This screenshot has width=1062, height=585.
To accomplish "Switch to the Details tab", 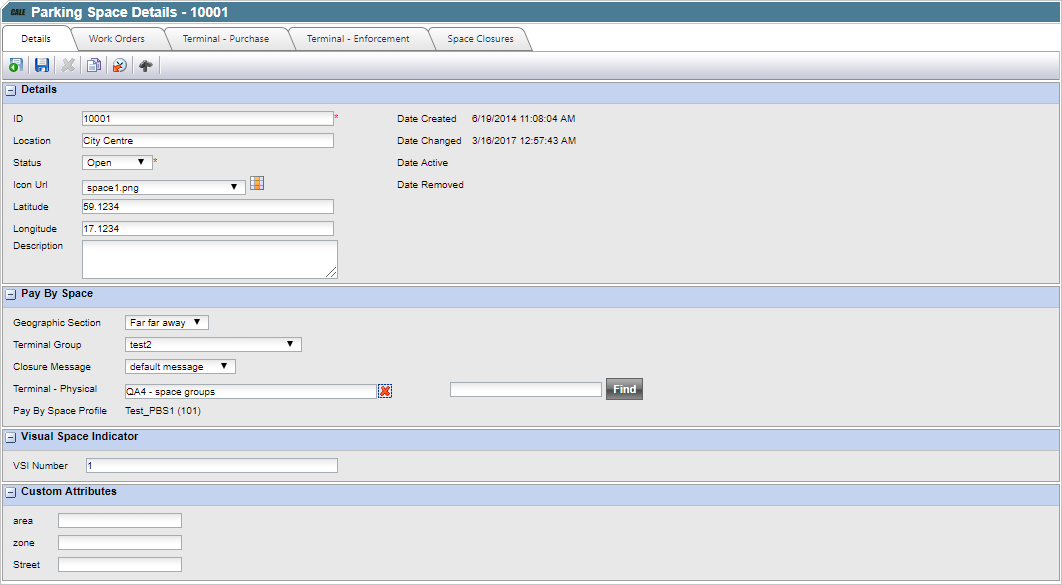I will pyautogui.click(x=36, y=39).
